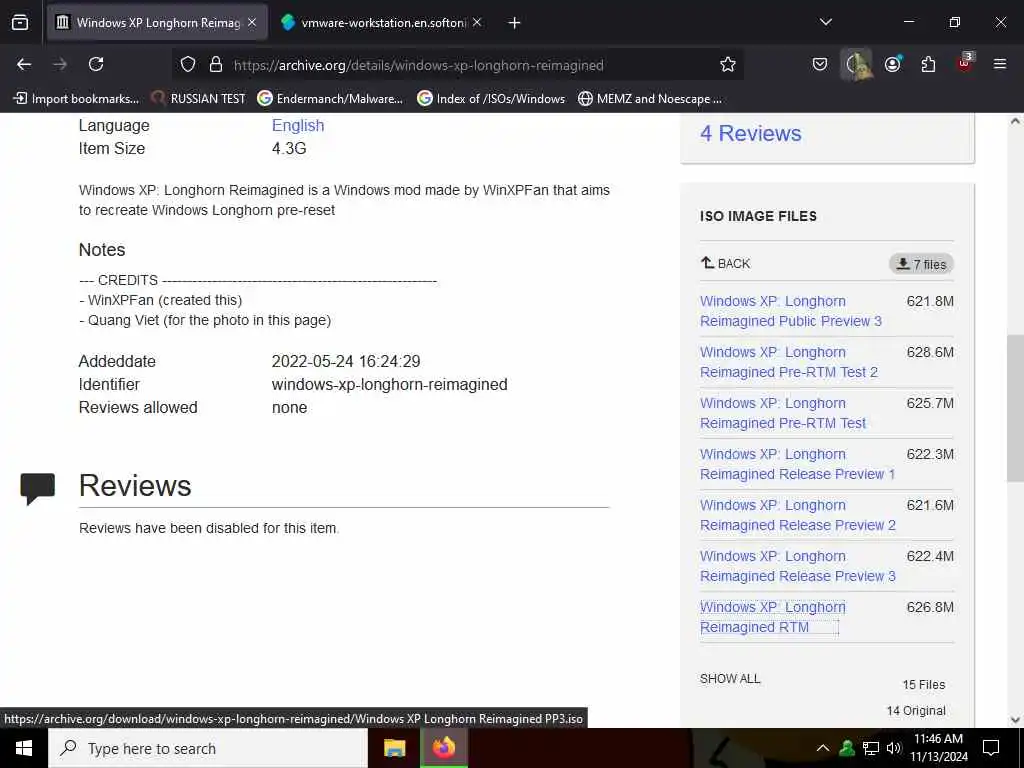Download Longhorn Reimagined Public Preview 3 ISO
The width and height of the screenshot is (1024, 768).
pyautogui.click(x=790, y=311)
